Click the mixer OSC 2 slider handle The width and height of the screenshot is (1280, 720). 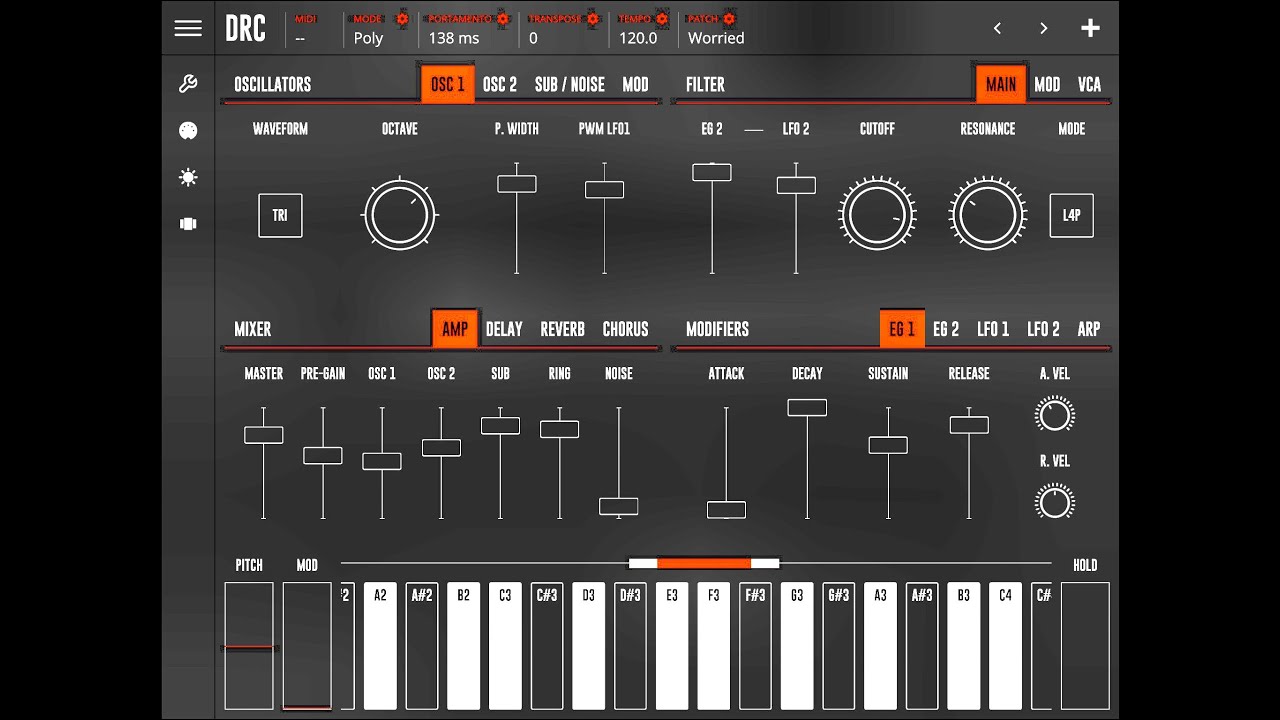coord(441,448)
